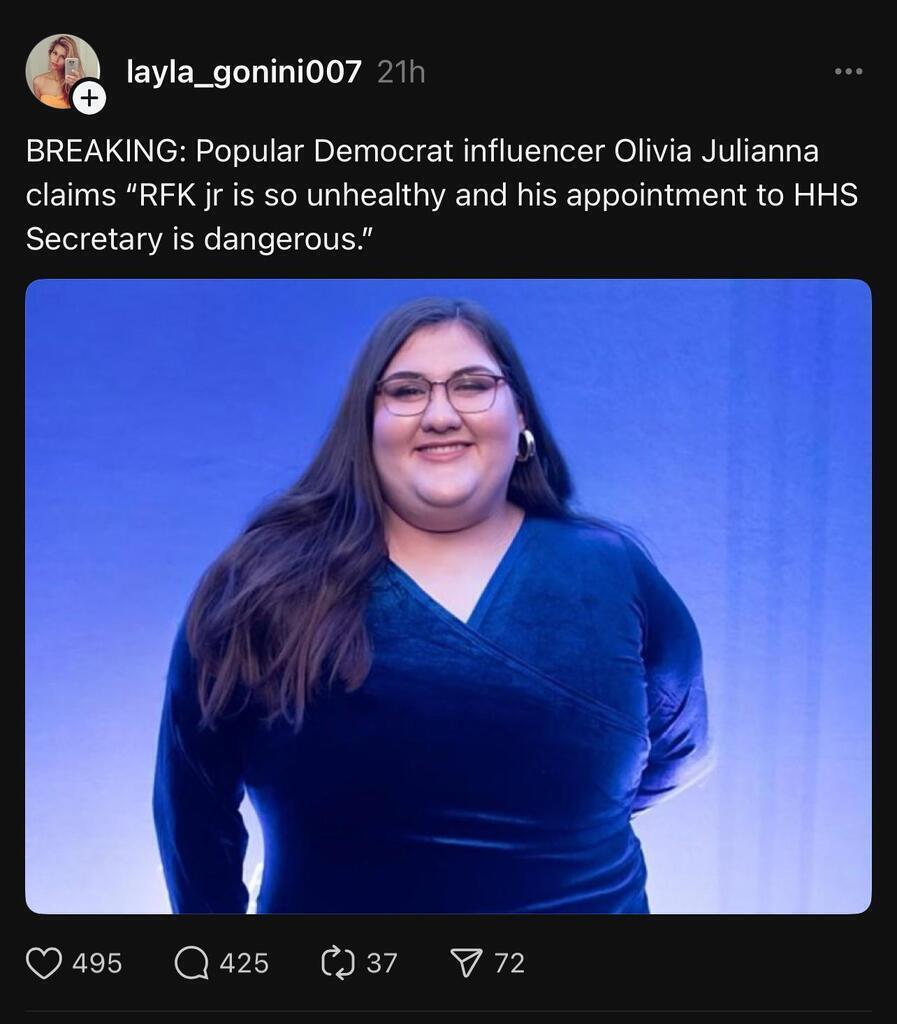The width and height of the screenshot is (897, 1024).
Task: Open the three-dot more options menu
Action: pos(849,71)
